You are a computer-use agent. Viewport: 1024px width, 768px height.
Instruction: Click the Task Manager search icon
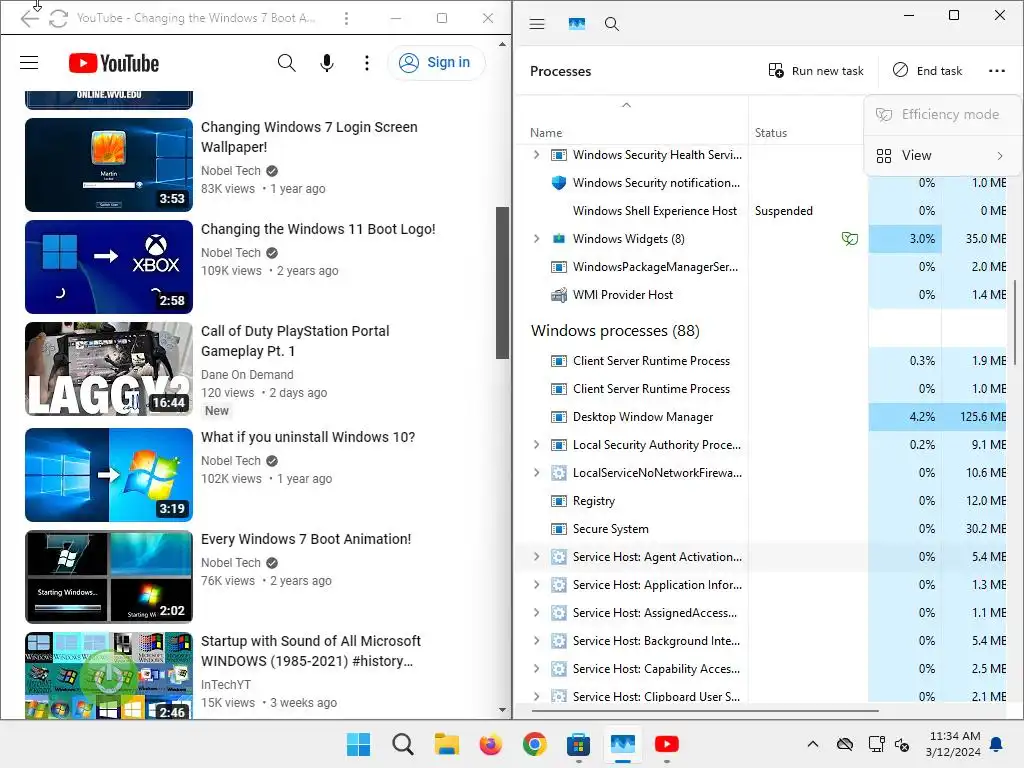(x=611, y=24)
